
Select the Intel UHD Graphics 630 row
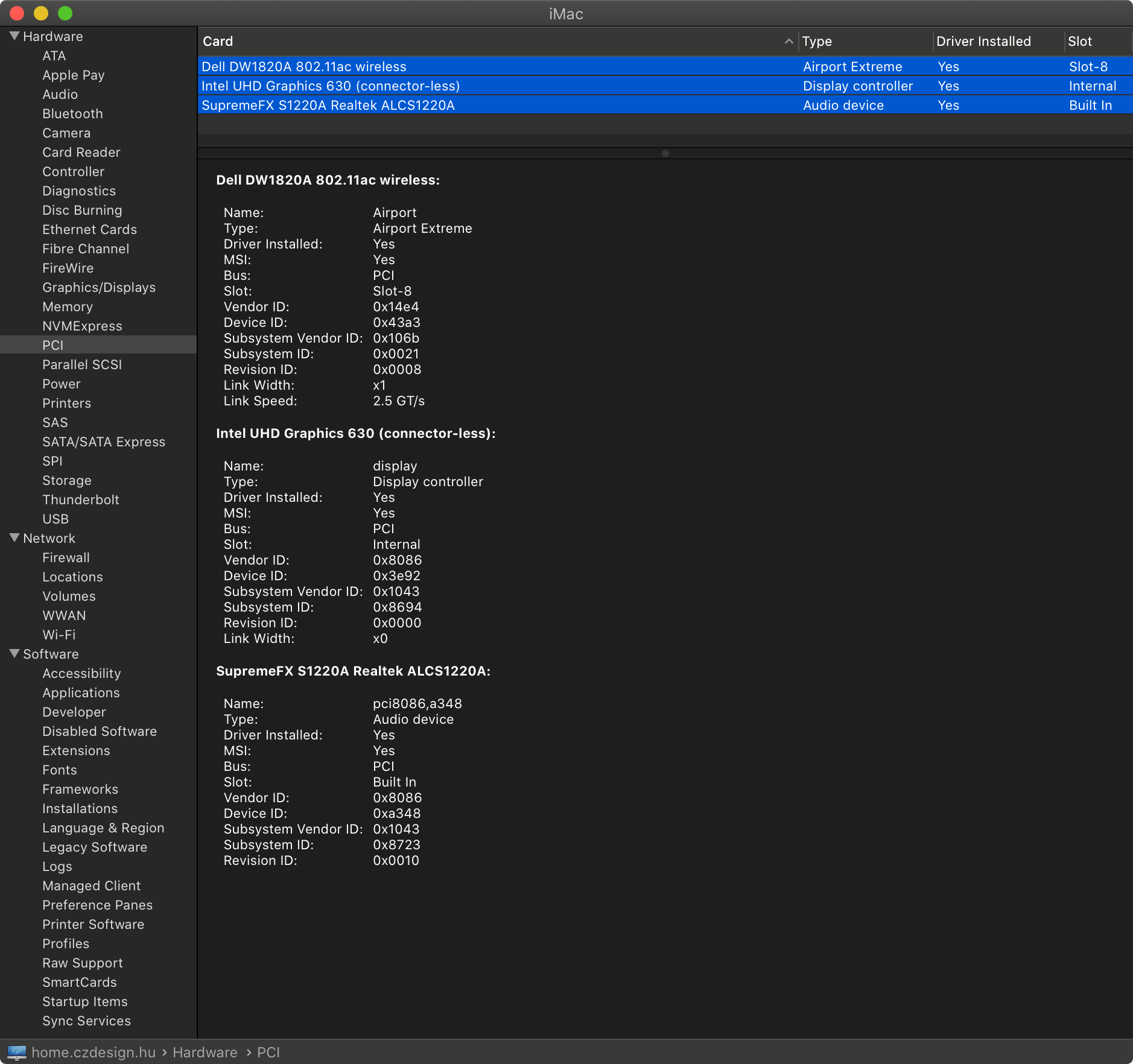pyautogui.click(x=665, y=86)
